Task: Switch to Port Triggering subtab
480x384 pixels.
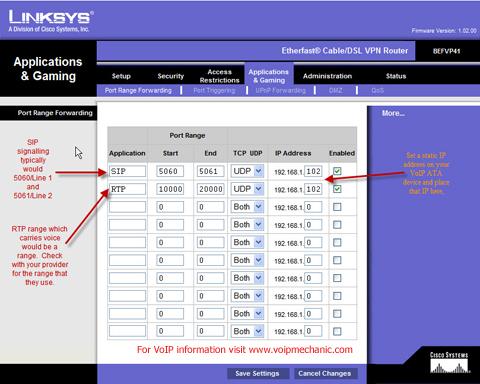Action: 214,91
